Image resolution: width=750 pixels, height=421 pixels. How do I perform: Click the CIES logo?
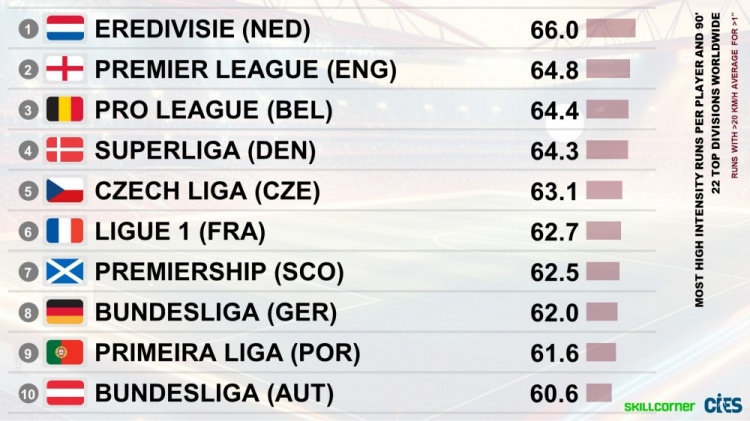[723, 403]
